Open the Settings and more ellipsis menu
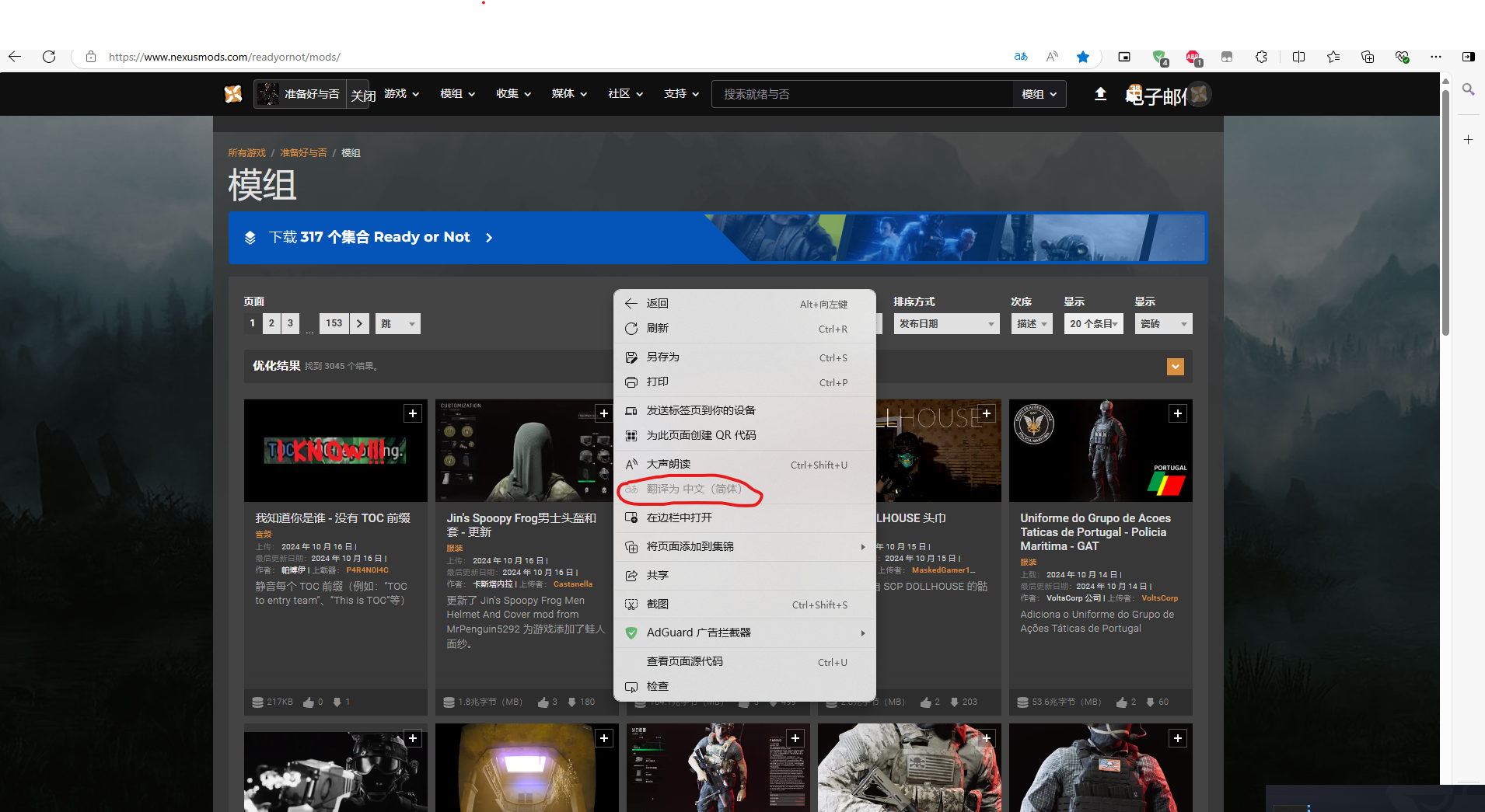 1436,57
